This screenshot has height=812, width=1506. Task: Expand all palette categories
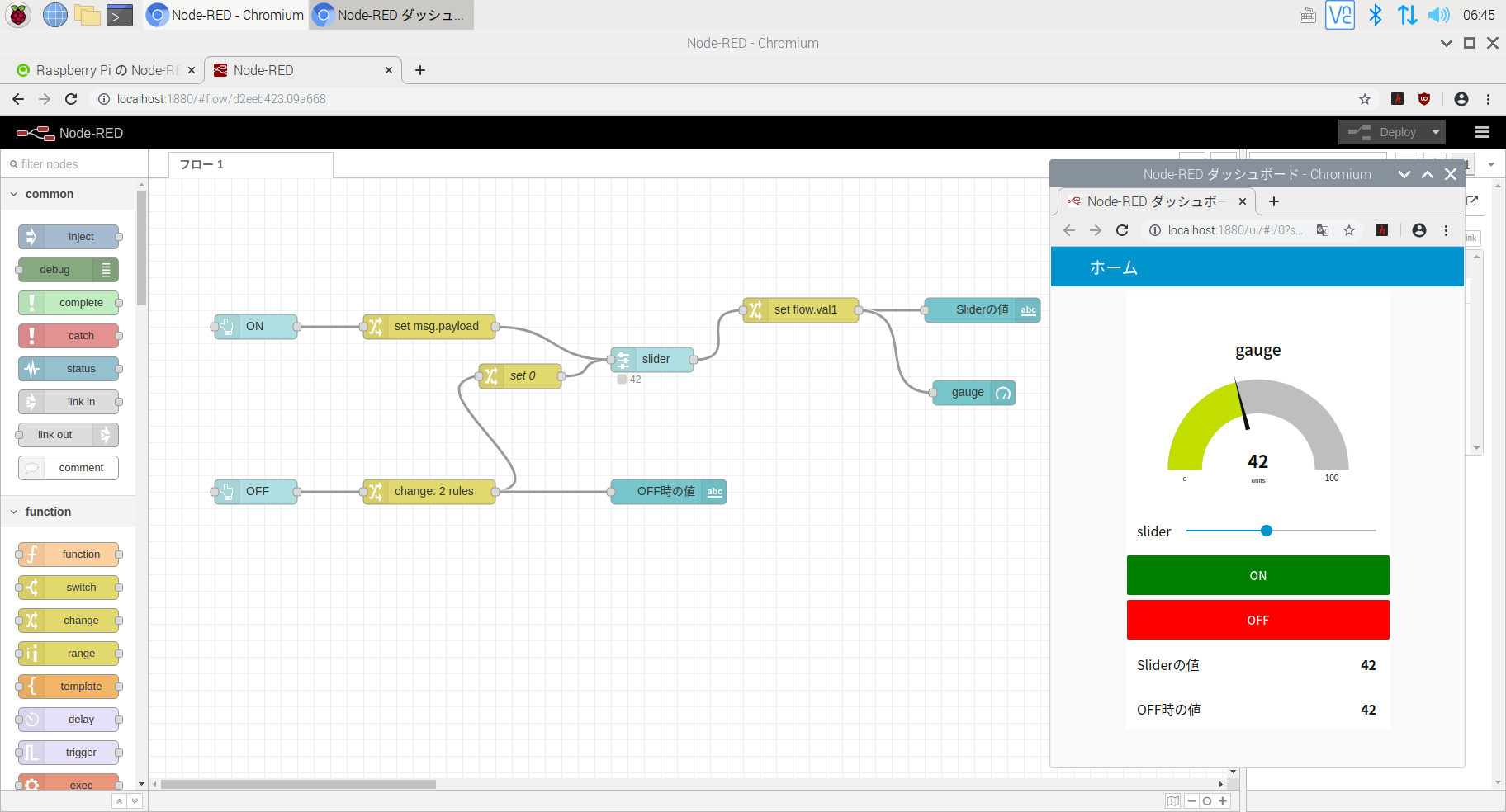point(135,801)
